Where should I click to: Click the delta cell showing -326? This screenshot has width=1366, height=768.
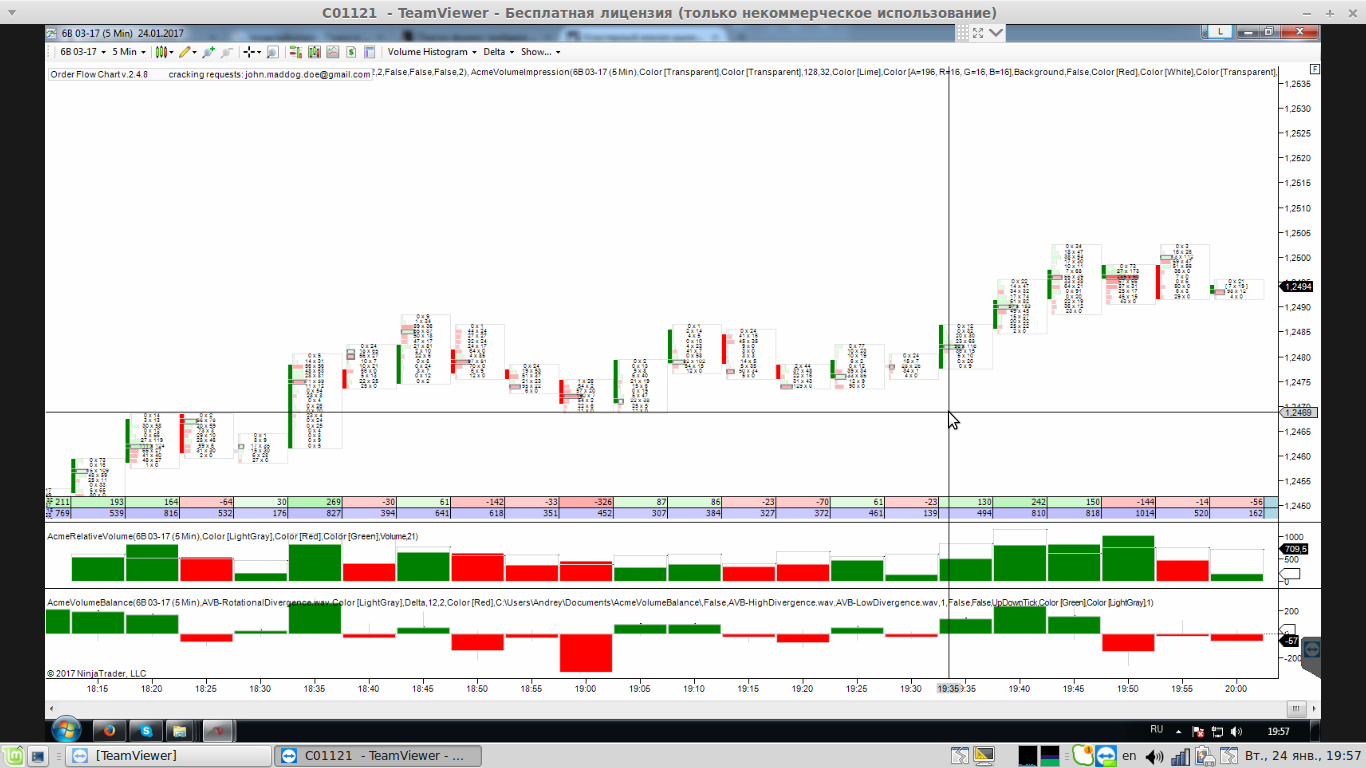coord(585,501)
